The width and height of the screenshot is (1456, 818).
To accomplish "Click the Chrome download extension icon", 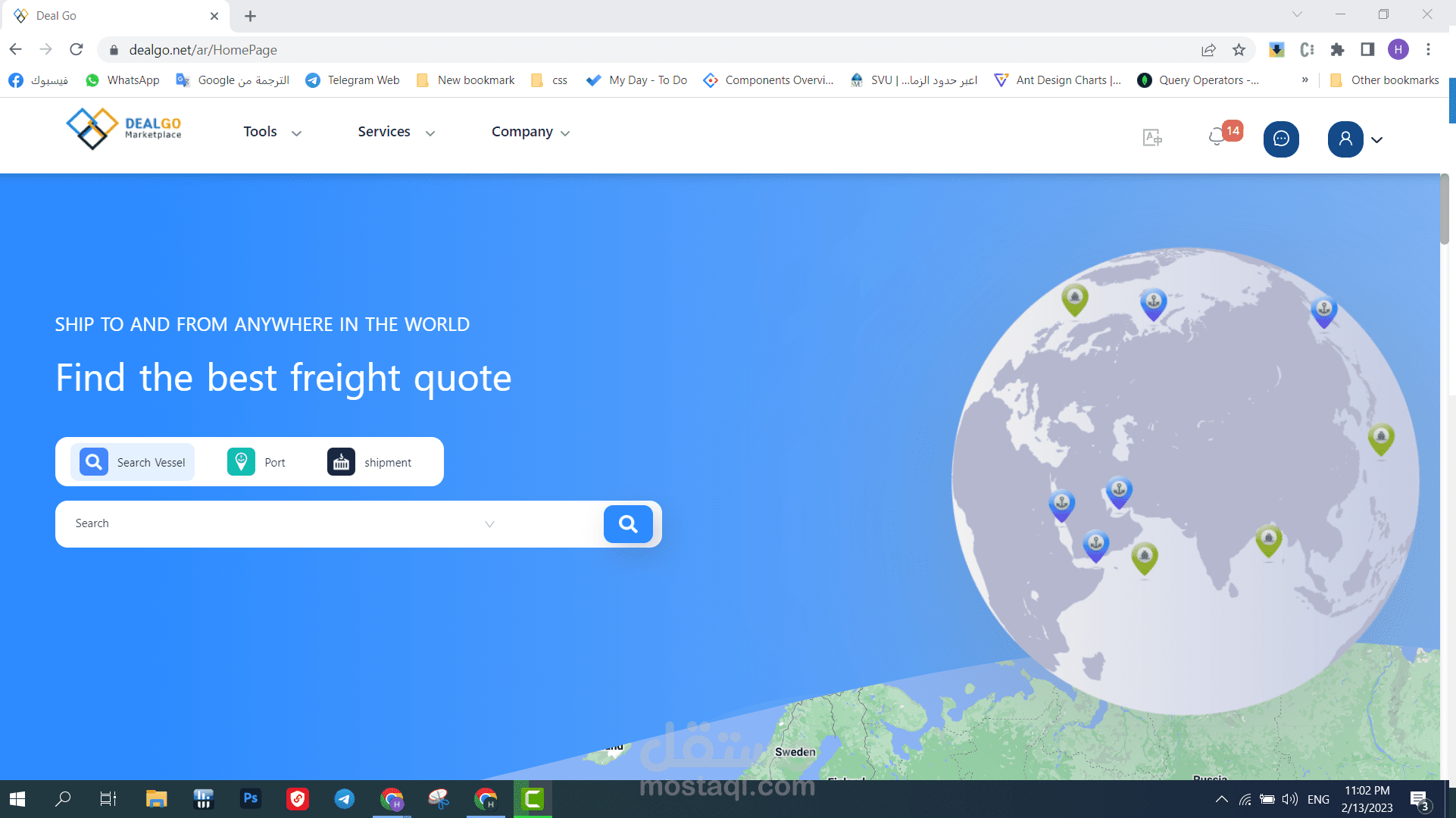I will coord(1276,50).
